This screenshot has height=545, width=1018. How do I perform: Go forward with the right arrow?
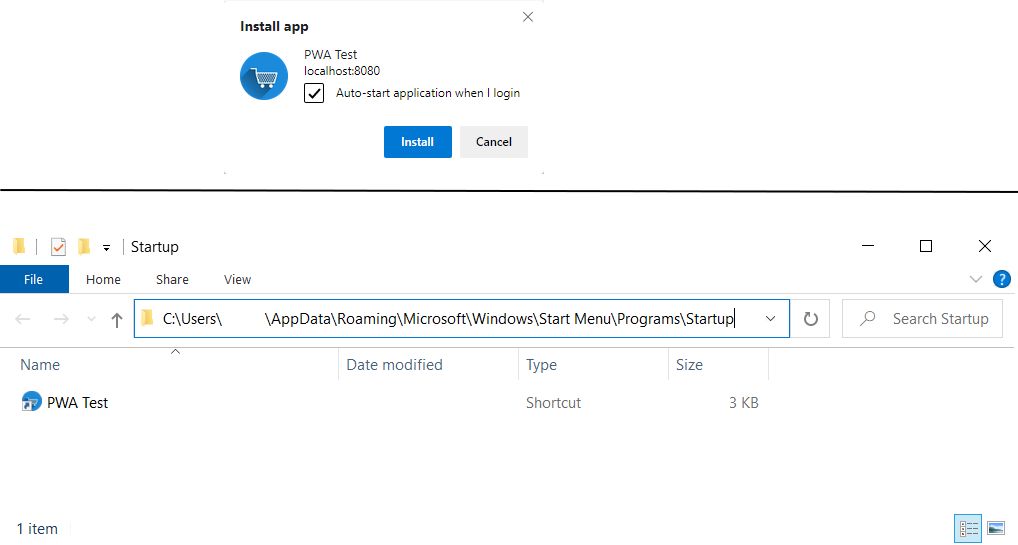61,319
